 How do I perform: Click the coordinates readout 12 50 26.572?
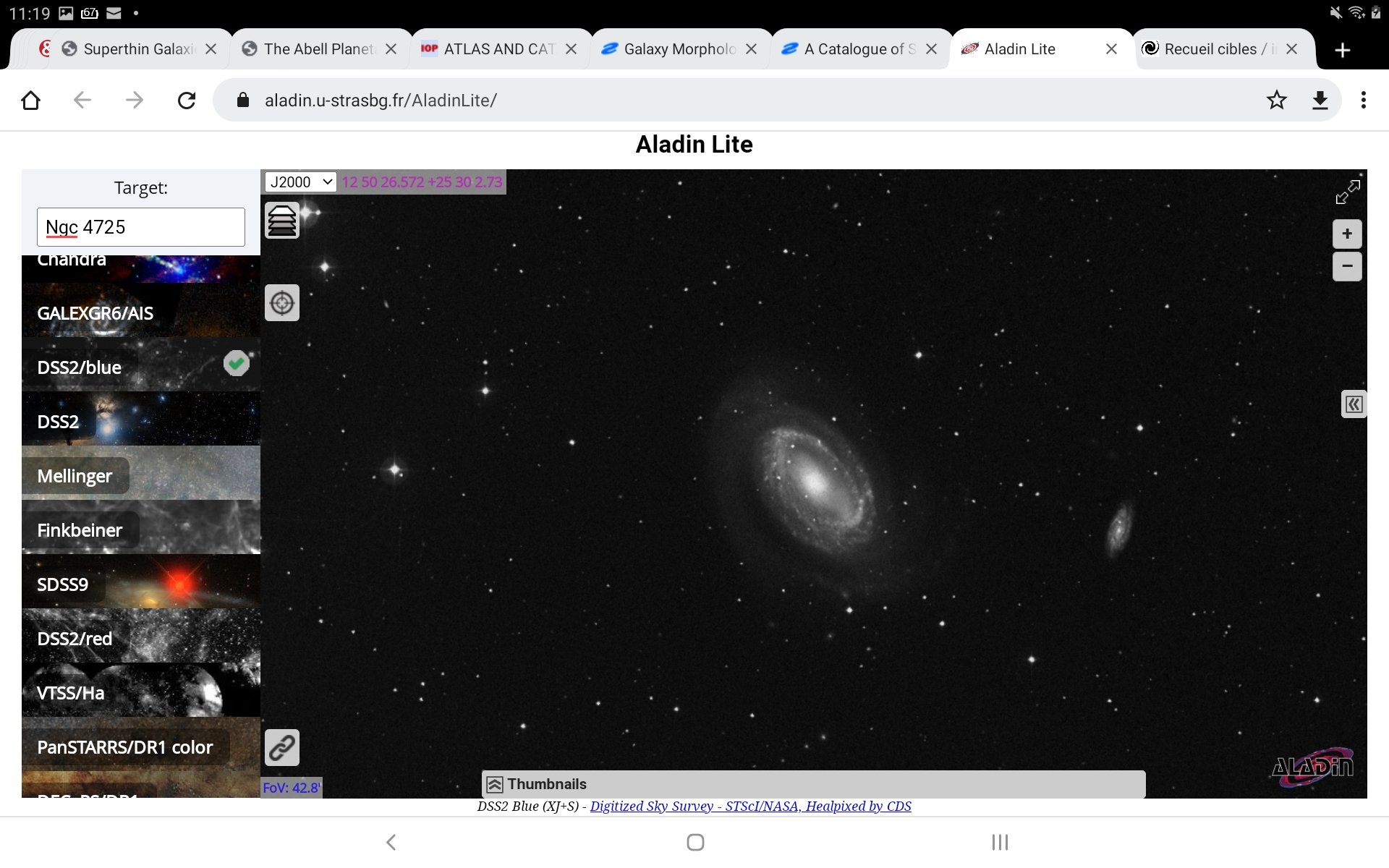click(422, 182)
